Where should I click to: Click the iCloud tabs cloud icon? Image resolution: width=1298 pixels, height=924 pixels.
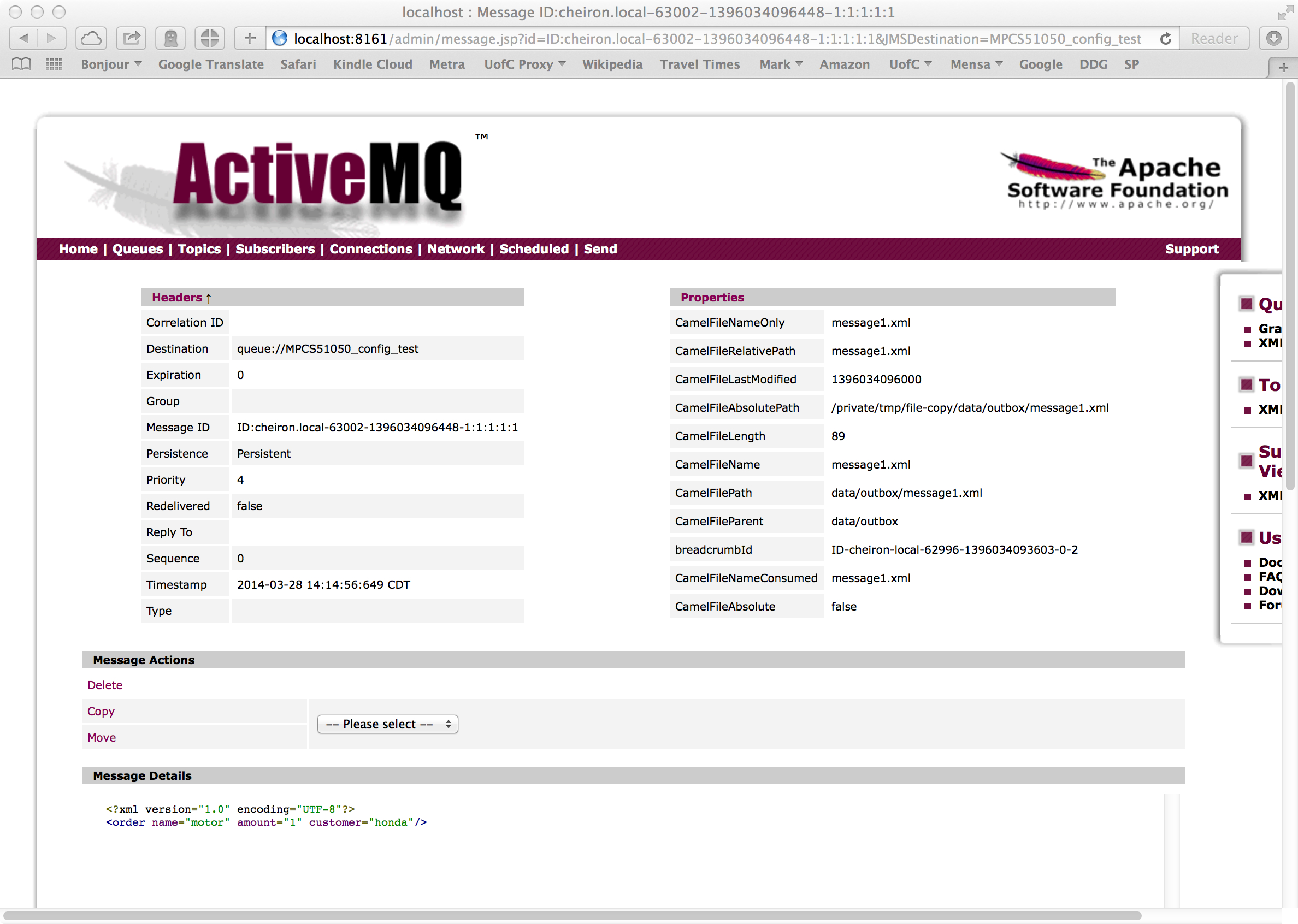coord(91,38)
